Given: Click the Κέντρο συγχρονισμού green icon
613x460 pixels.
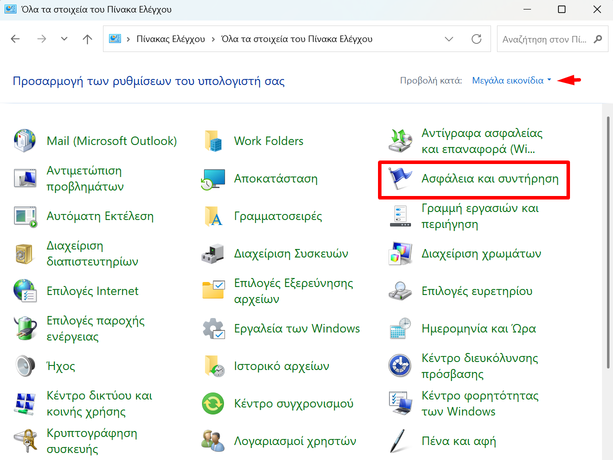Looking at the screenshot, I should (213, 403).
